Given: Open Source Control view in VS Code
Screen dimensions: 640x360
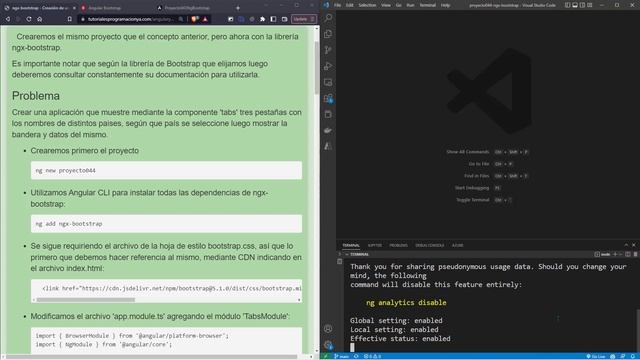Looking at the screenshot, I should pyautogui.click(x=328, y=50).
